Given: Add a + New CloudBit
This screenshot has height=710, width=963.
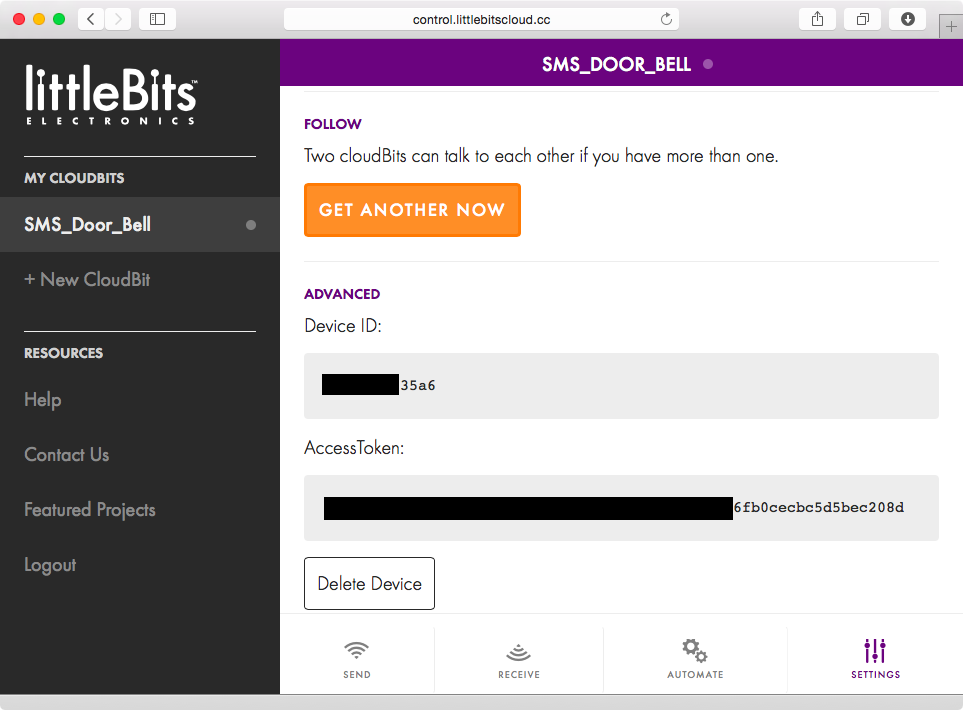Looking at the screenshot, I should click(x=87, y=279).
